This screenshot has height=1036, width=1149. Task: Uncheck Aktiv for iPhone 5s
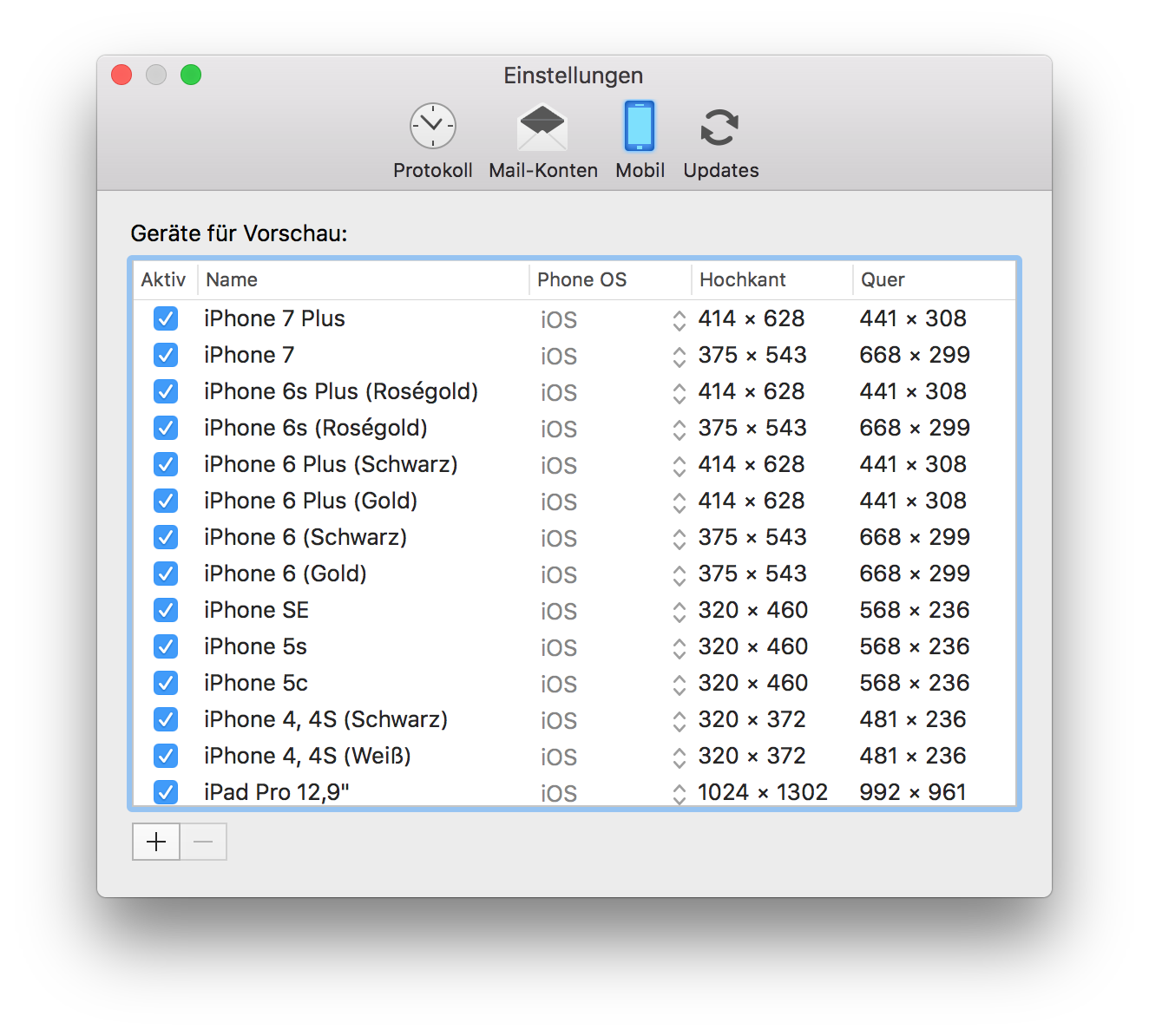pyautogui.click(x=166, y=646)
